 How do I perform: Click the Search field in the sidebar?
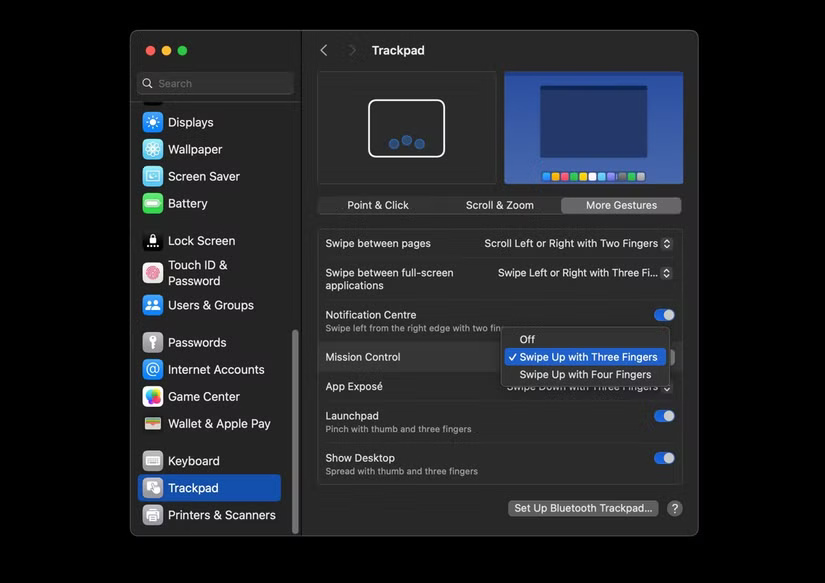click(x=213, y=83)
